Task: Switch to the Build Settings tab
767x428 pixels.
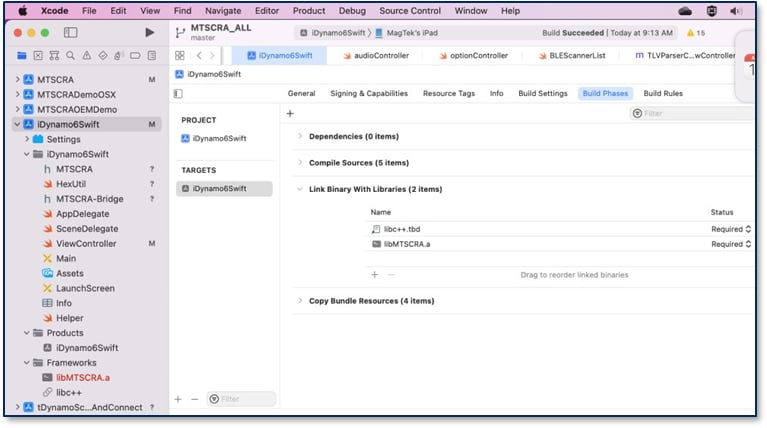Action: (543, 93)
